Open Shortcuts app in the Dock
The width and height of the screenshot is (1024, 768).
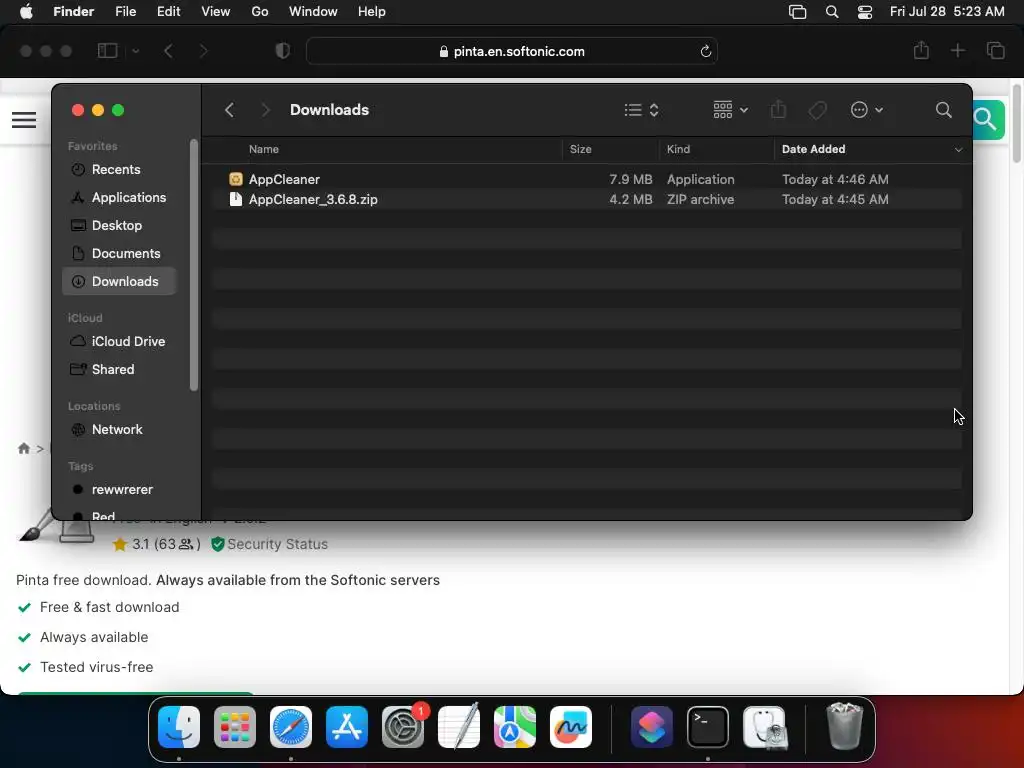652,727
